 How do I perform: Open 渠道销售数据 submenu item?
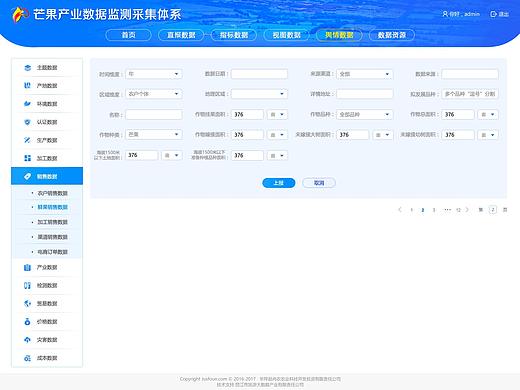(52, 237)
